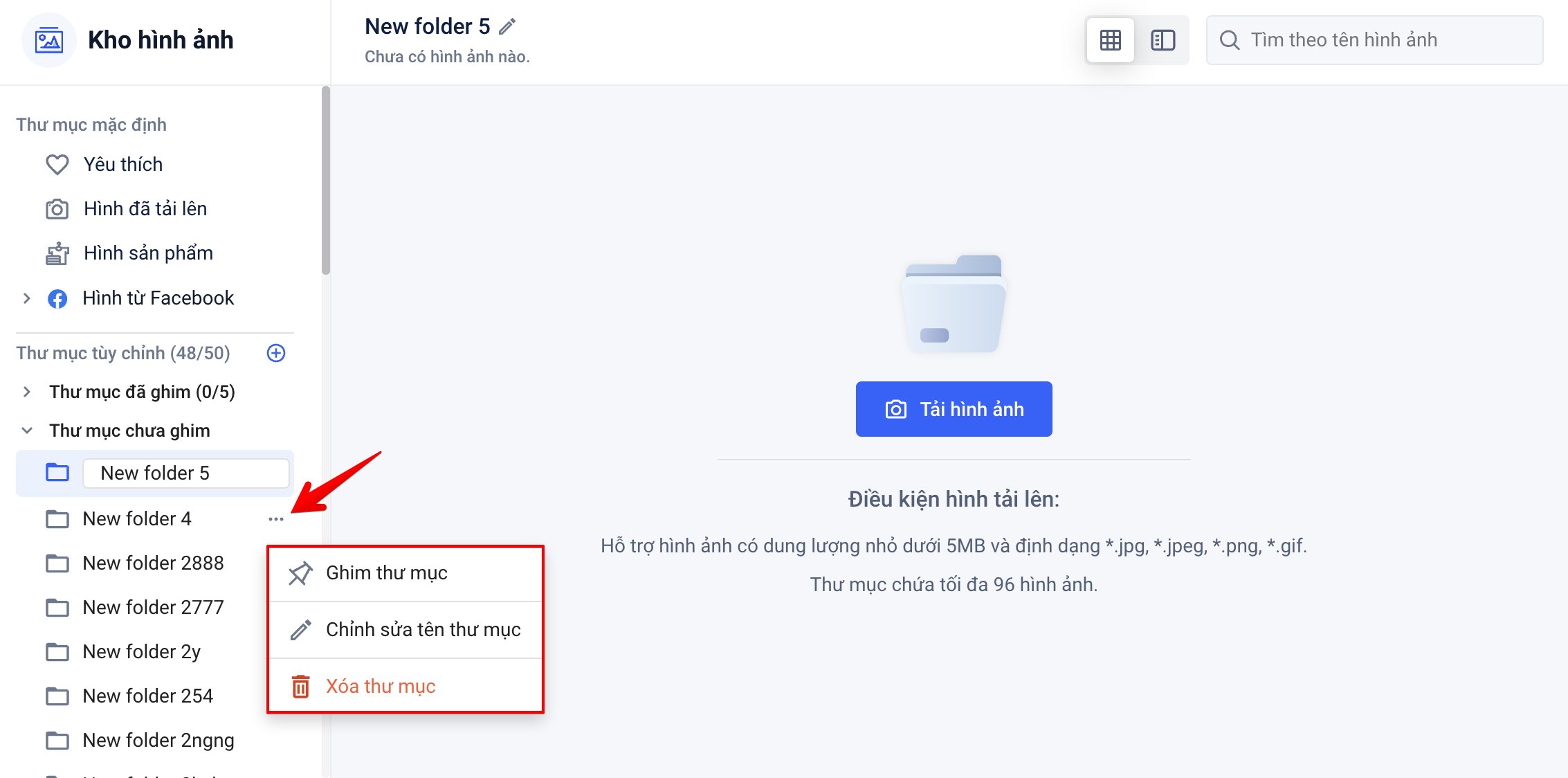Screen dimensions: 1568x778
Task: Choose Ghim thư mục from context menu
Action: coord(386,573)
